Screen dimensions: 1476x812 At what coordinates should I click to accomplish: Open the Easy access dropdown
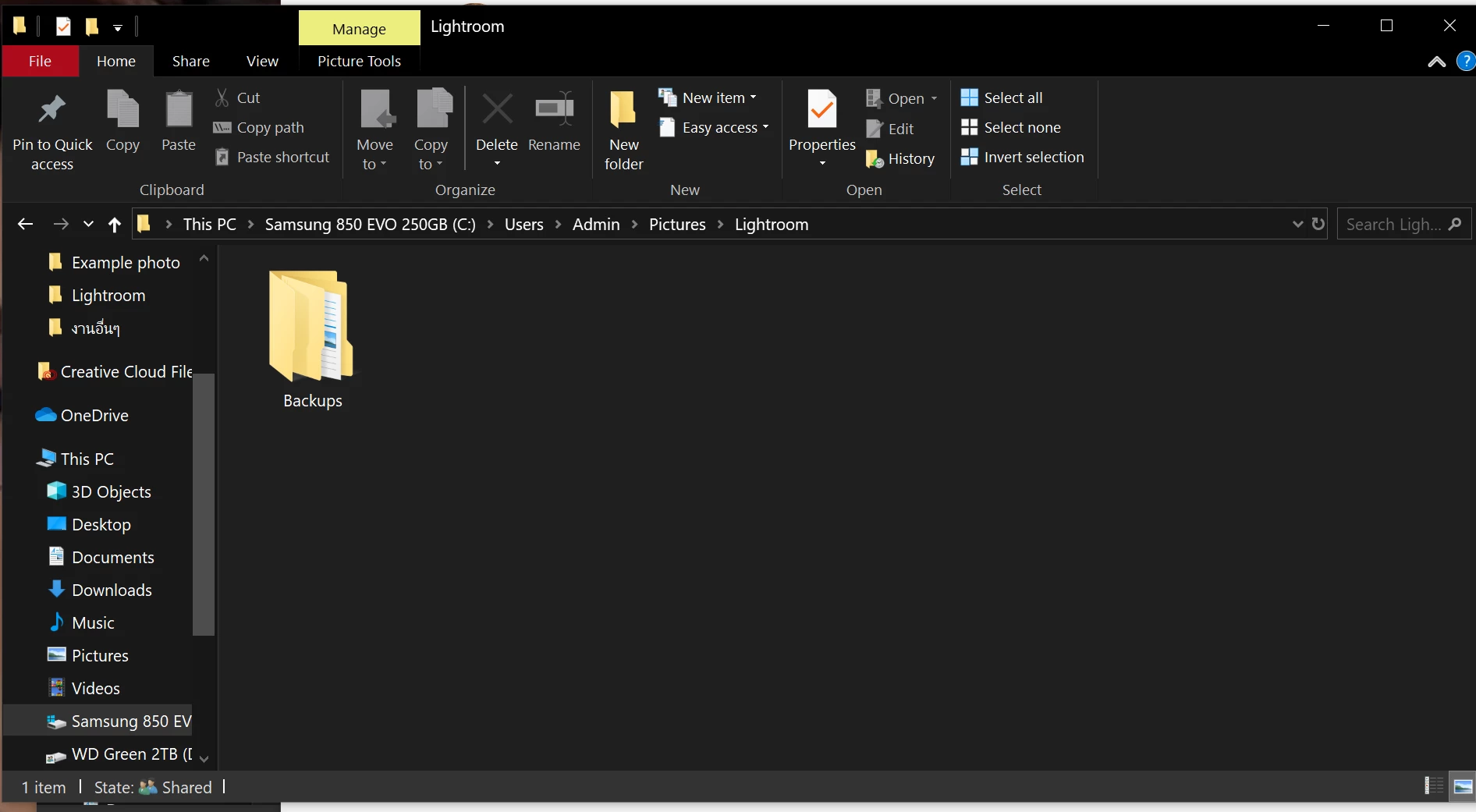click(x=715, y=127)
